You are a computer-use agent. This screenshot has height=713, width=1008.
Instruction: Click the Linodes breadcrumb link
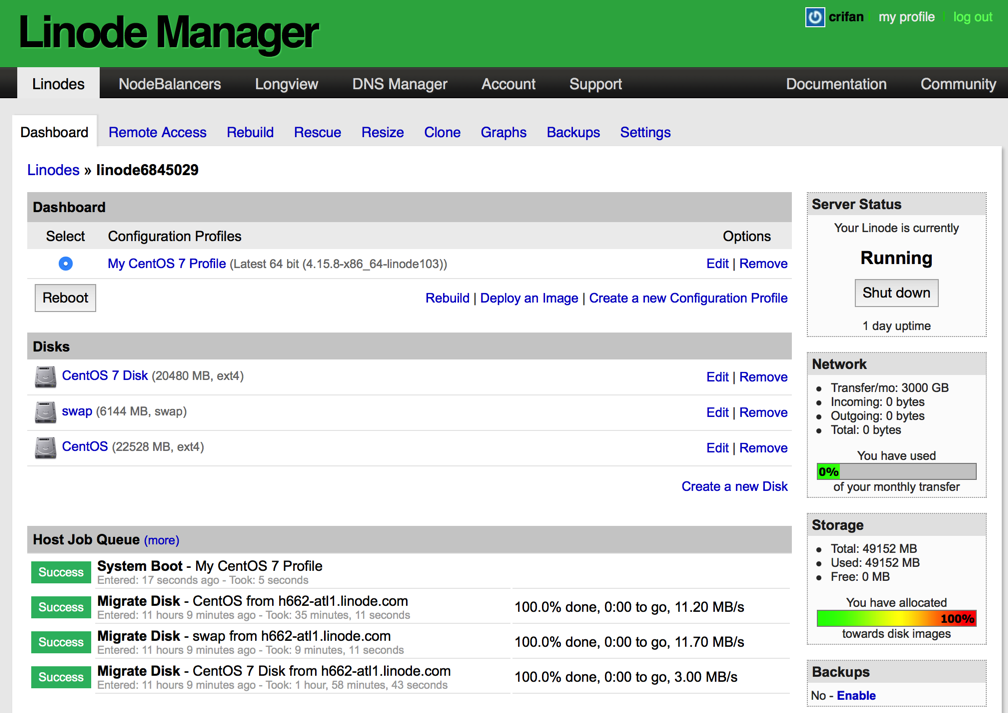[x=53, y=170]
